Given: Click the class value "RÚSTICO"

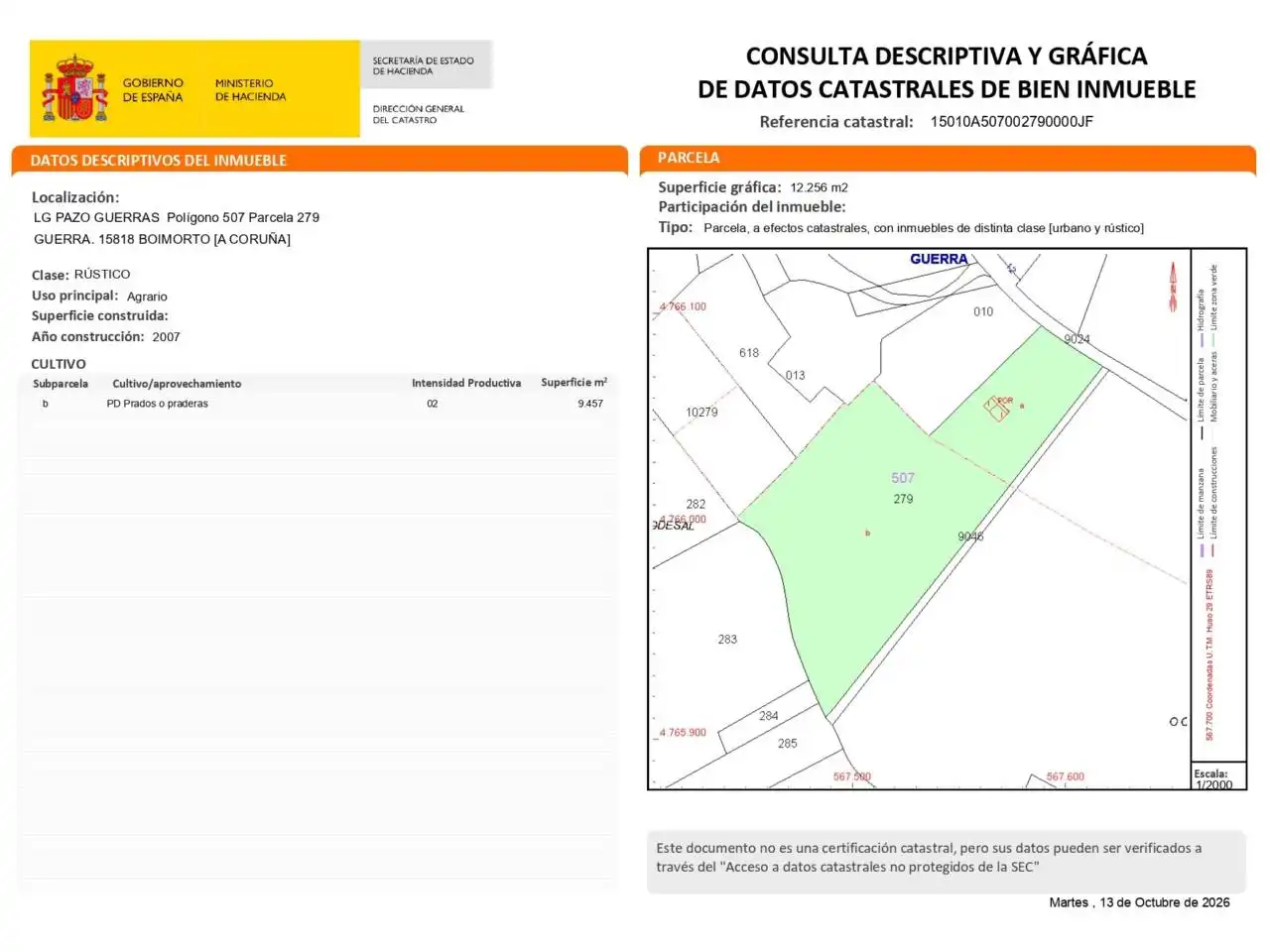Looking at the screenshot, I should [x=102, y=274].
